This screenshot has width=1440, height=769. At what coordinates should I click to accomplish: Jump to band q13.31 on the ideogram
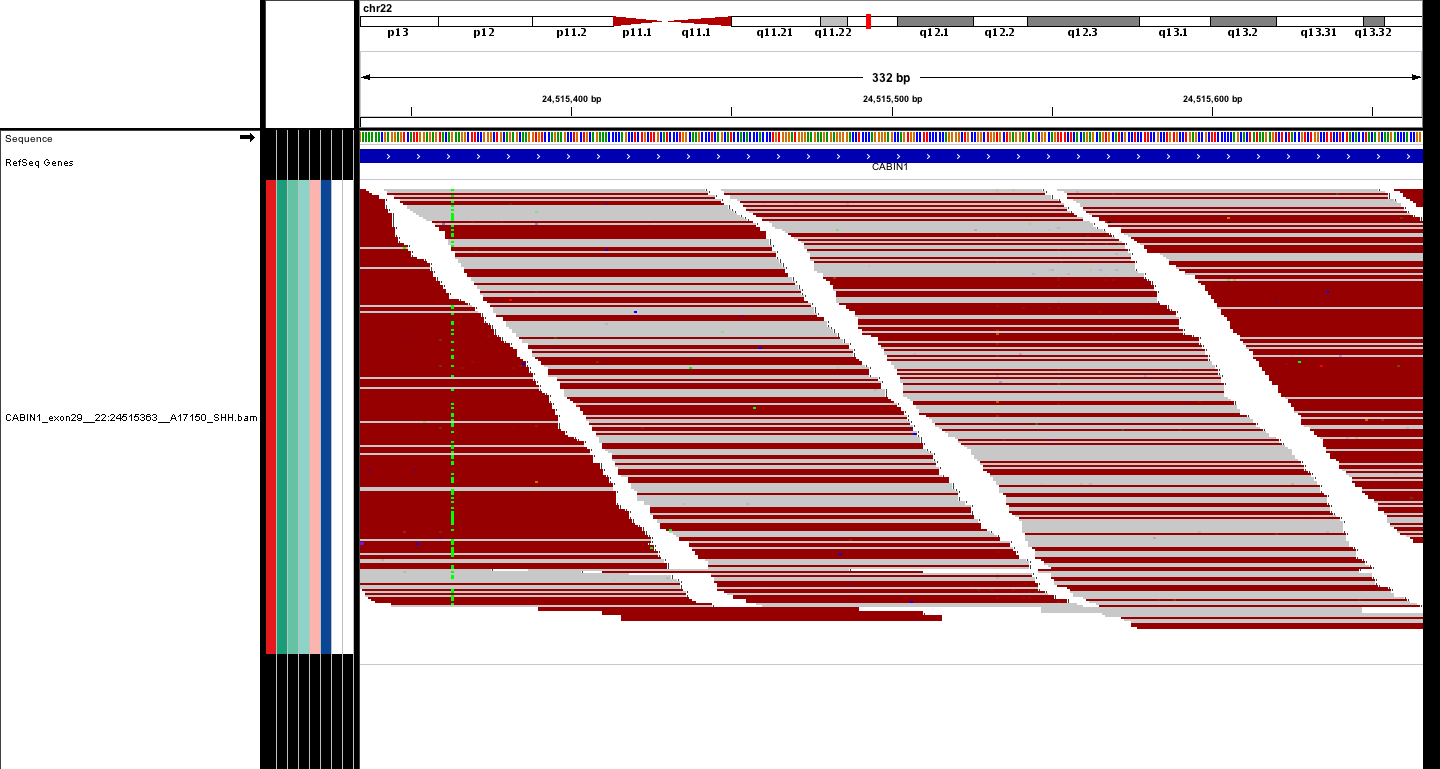[1319, 21]
